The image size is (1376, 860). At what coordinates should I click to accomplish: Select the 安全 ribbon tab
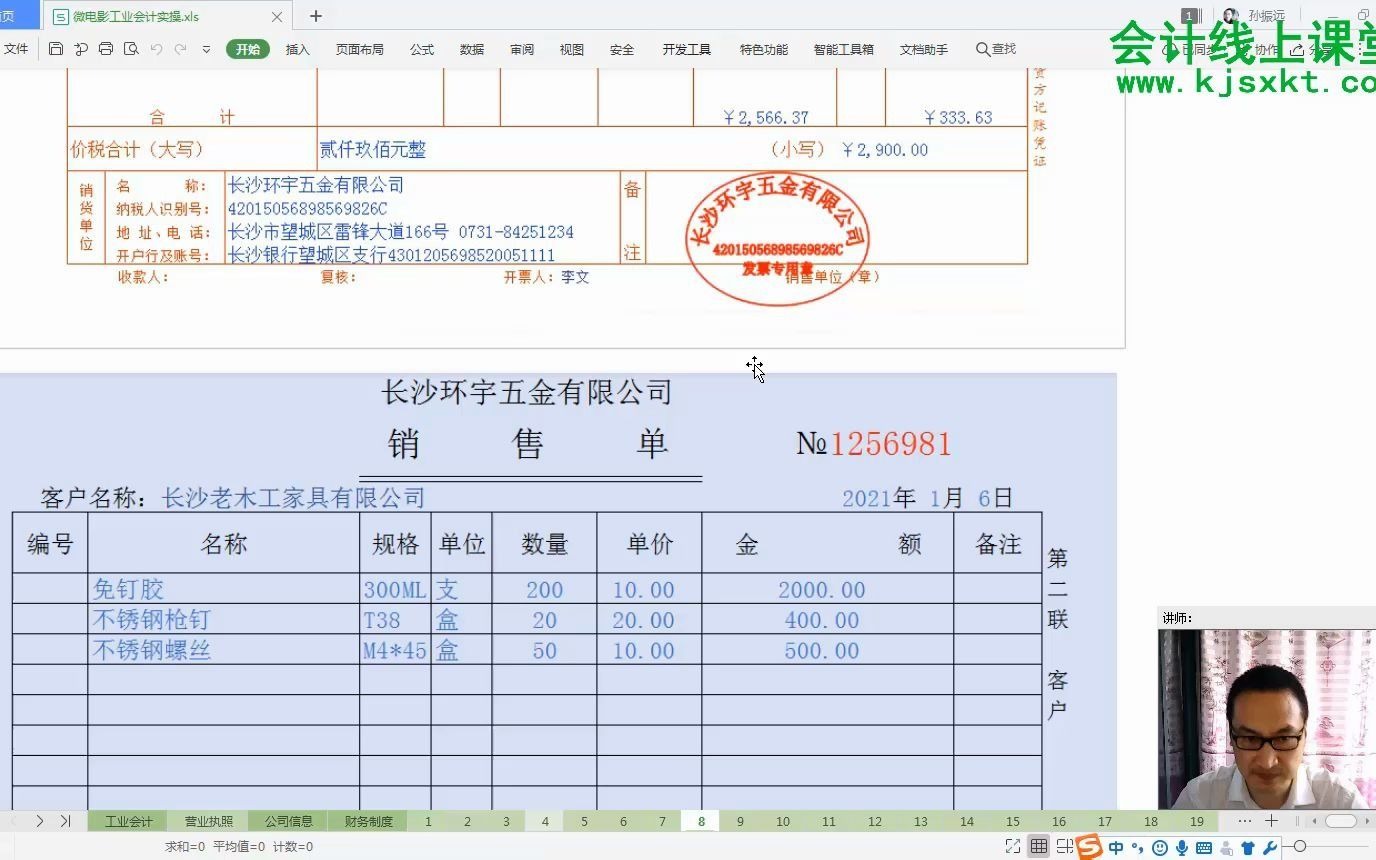(x=622, y=49)
